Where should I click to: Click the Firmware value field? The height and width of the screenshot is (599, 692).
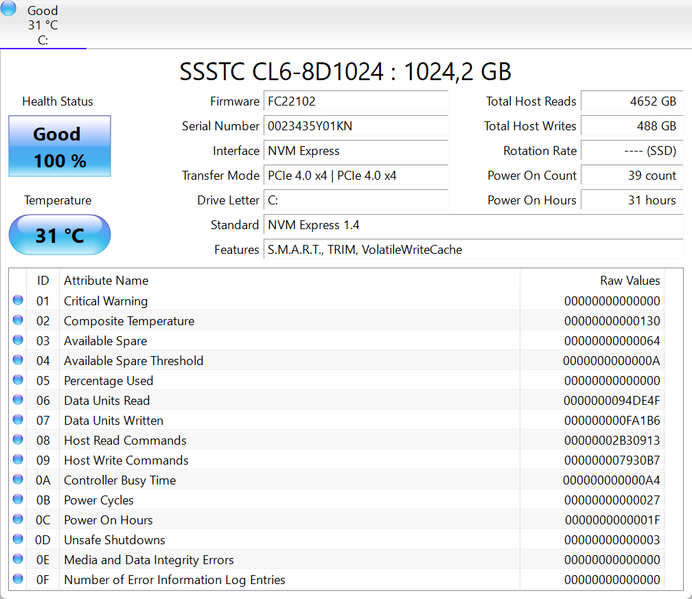355,102
